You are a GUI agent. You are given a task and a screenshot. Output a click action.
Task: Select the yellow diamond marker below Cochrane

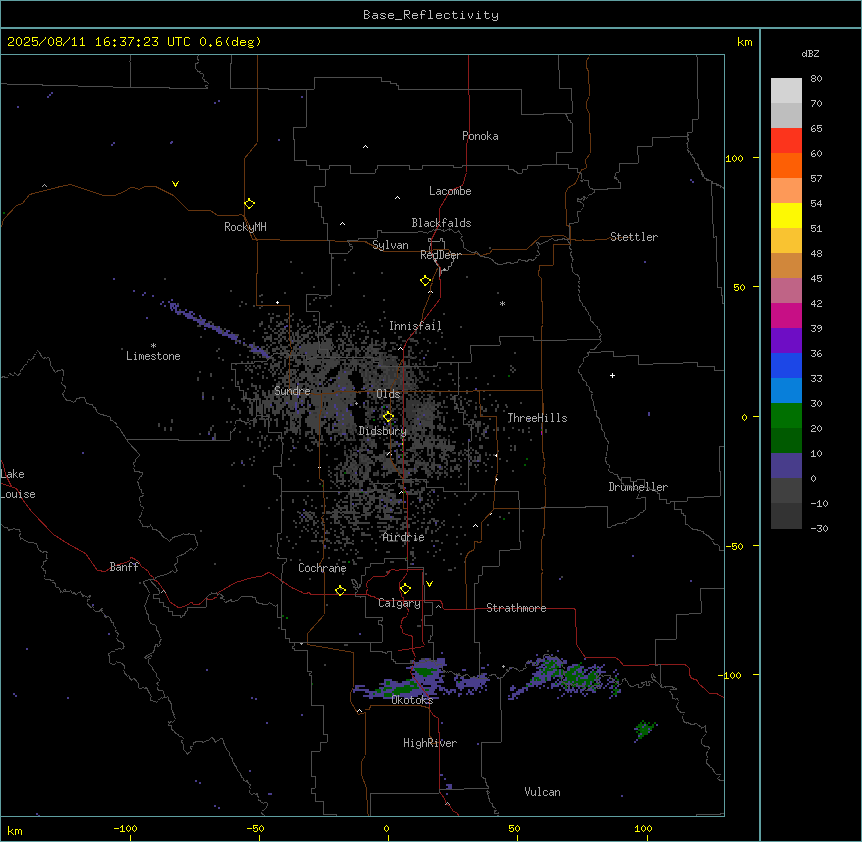340,590
